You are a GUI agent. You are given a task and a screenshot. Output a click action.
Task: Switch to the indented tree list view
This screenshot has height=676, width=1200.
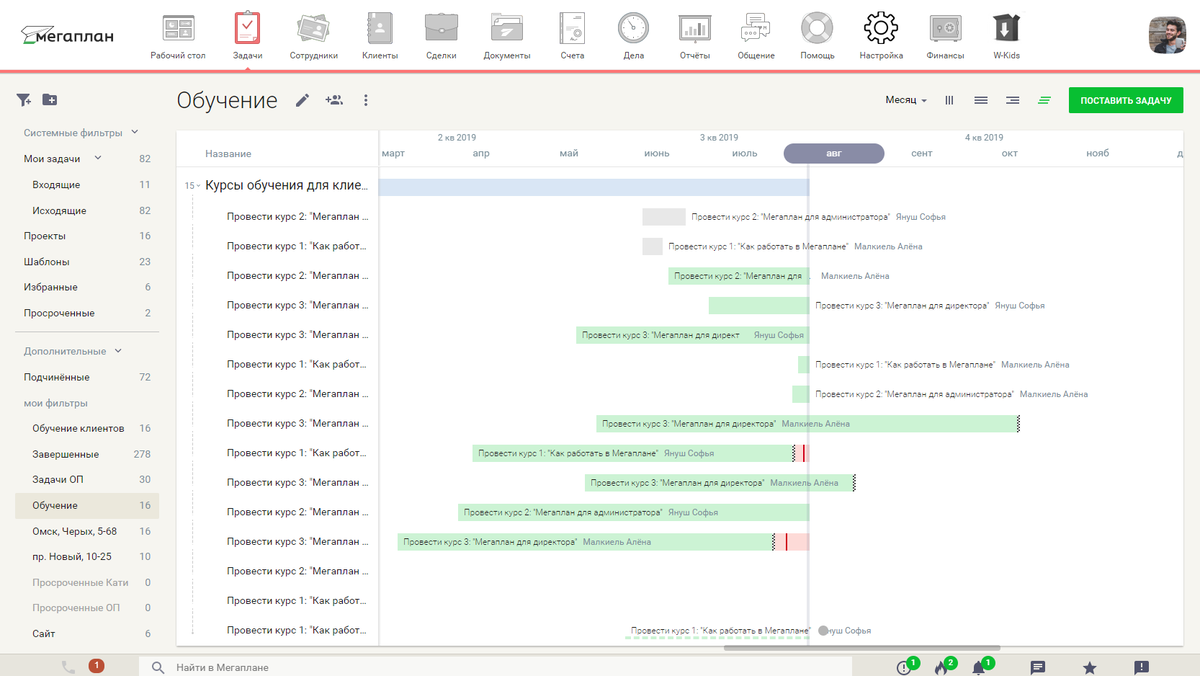pos(1013,100)
